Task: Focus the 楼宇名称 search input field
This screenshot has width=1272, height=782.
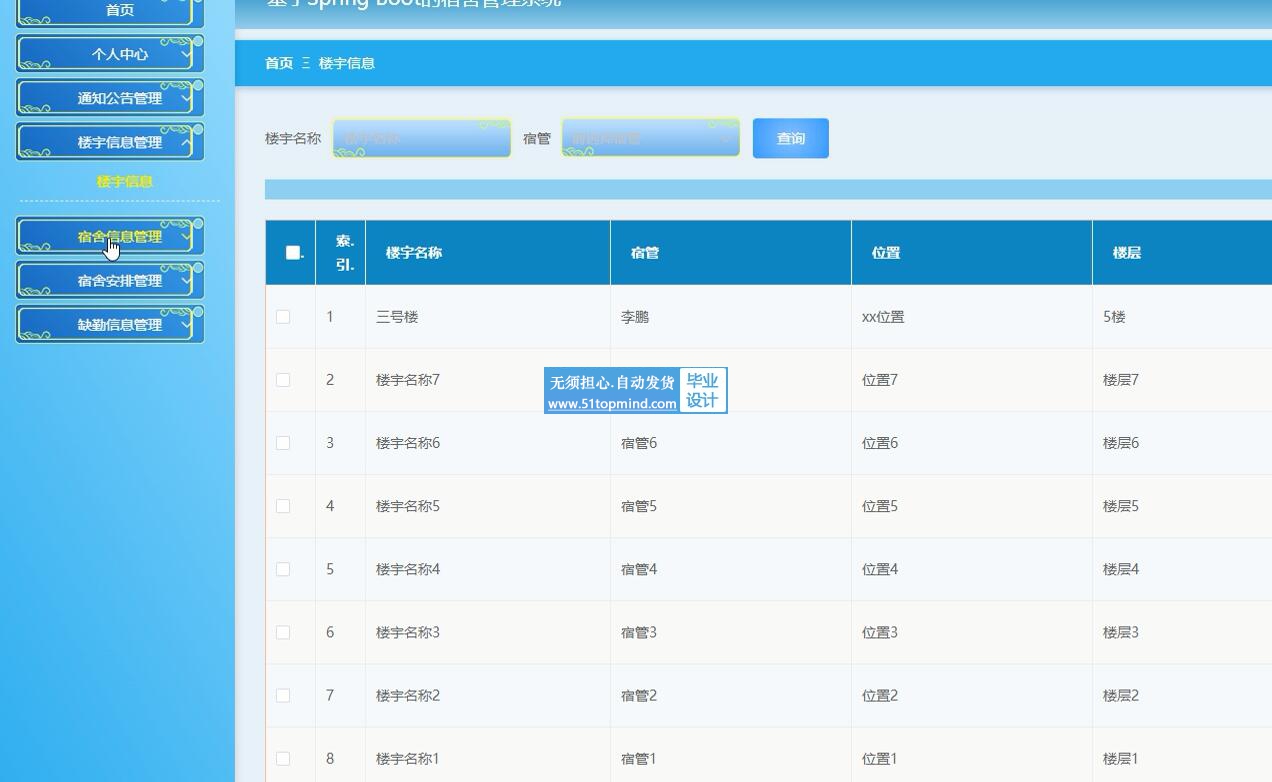Action: (421, 138)
